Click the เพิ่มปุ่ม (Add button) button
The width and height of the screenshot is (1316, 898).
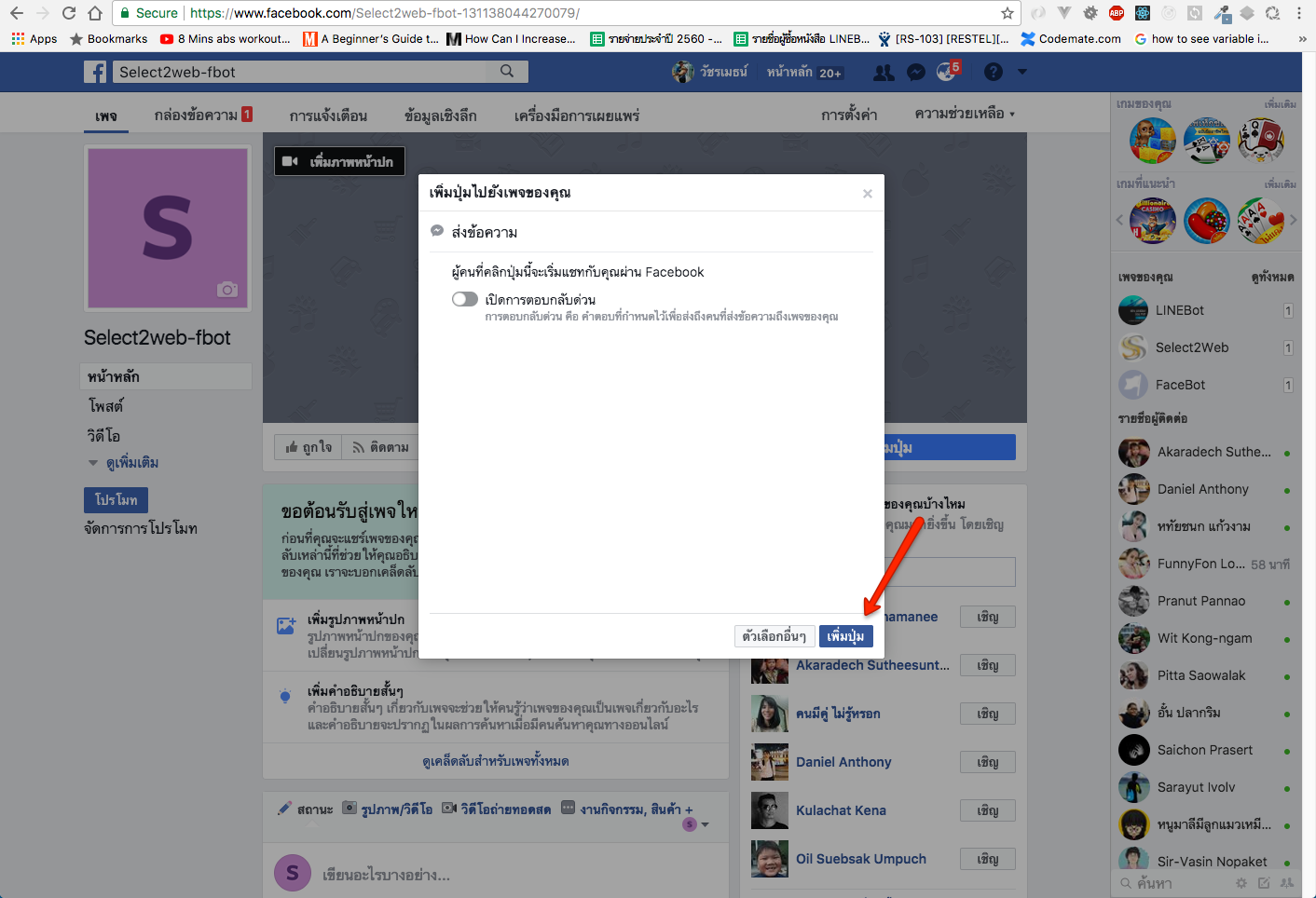(846, 636)
